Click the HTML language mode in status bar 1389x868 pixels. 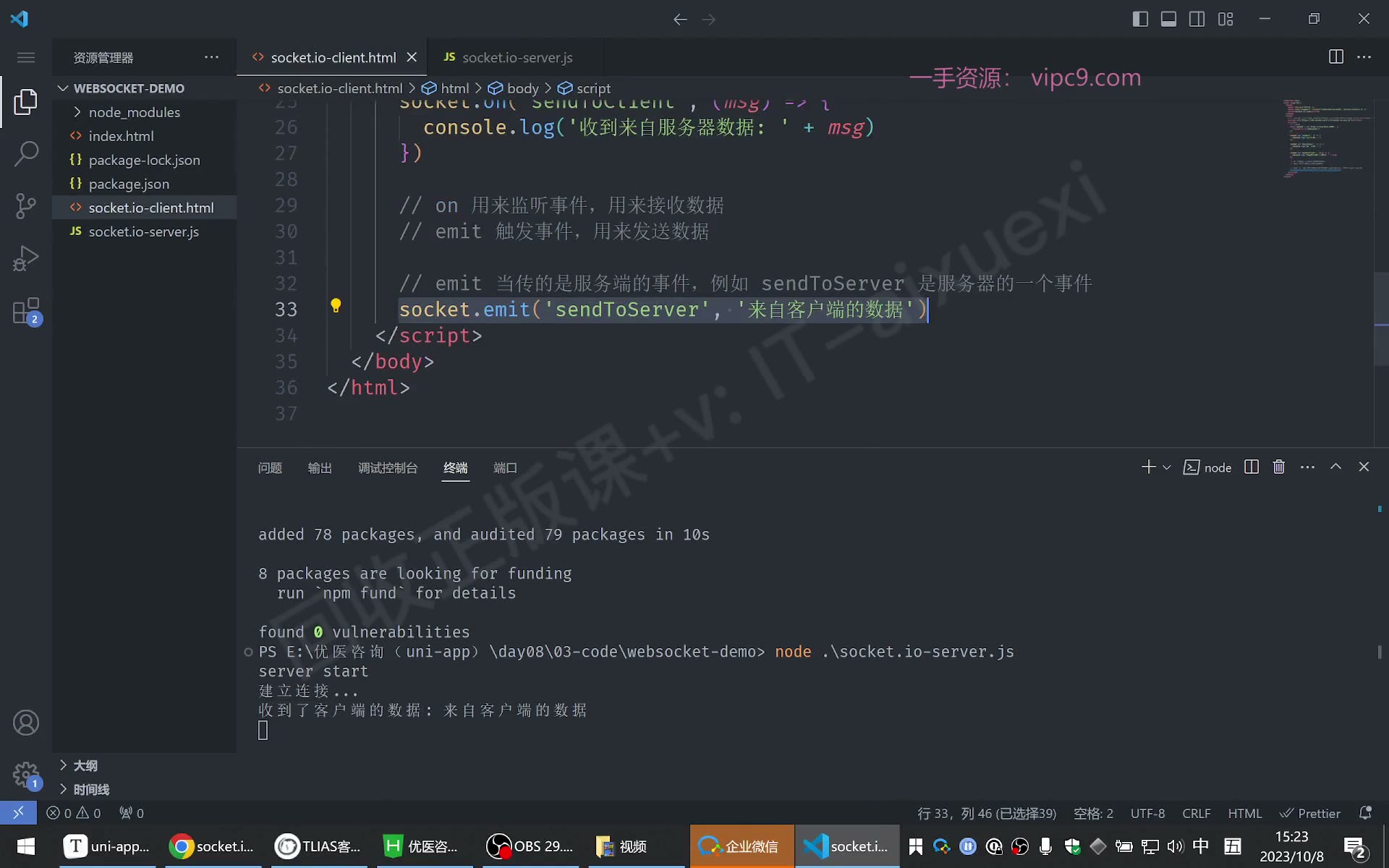[x=1244, y=813]
